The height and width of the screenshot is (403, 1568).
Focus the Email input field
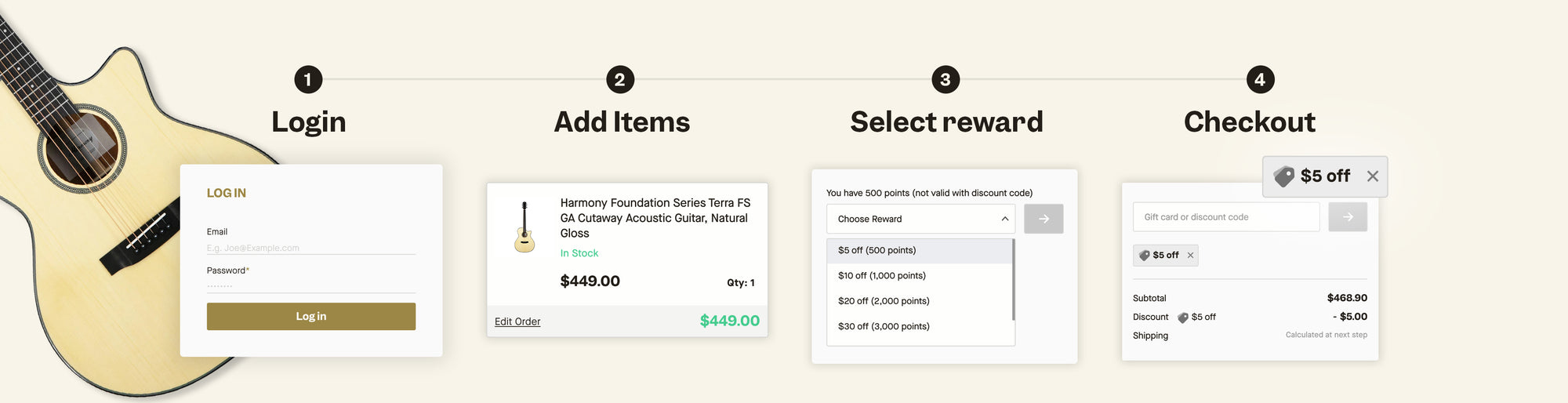point(310,248)
